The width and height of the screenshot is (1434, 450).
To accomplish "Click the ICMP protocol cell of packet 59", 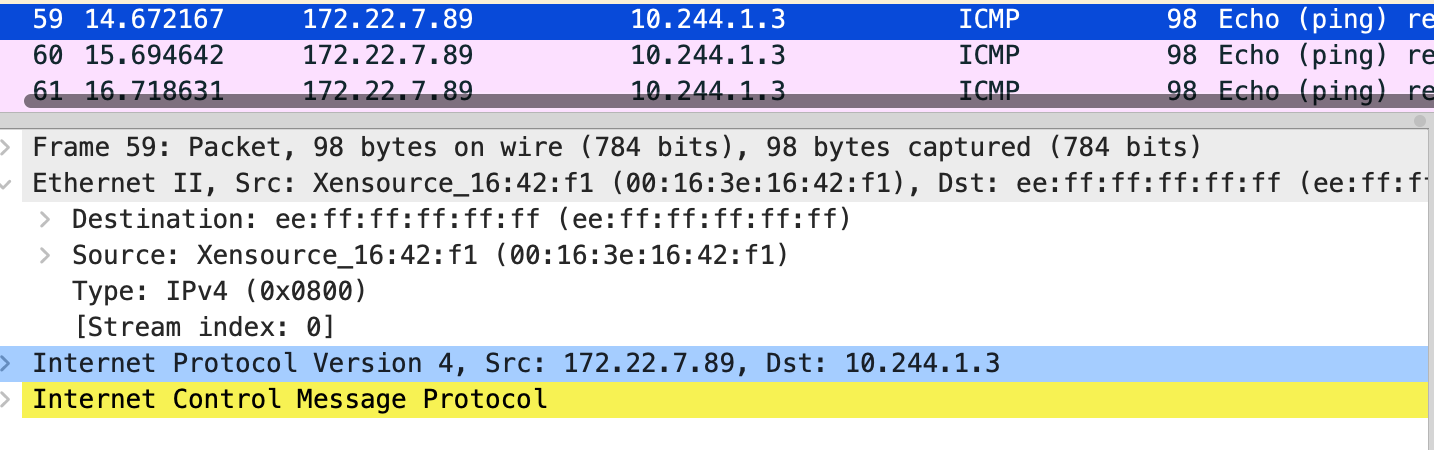I will pyautogui.click(x=988, y=19).
